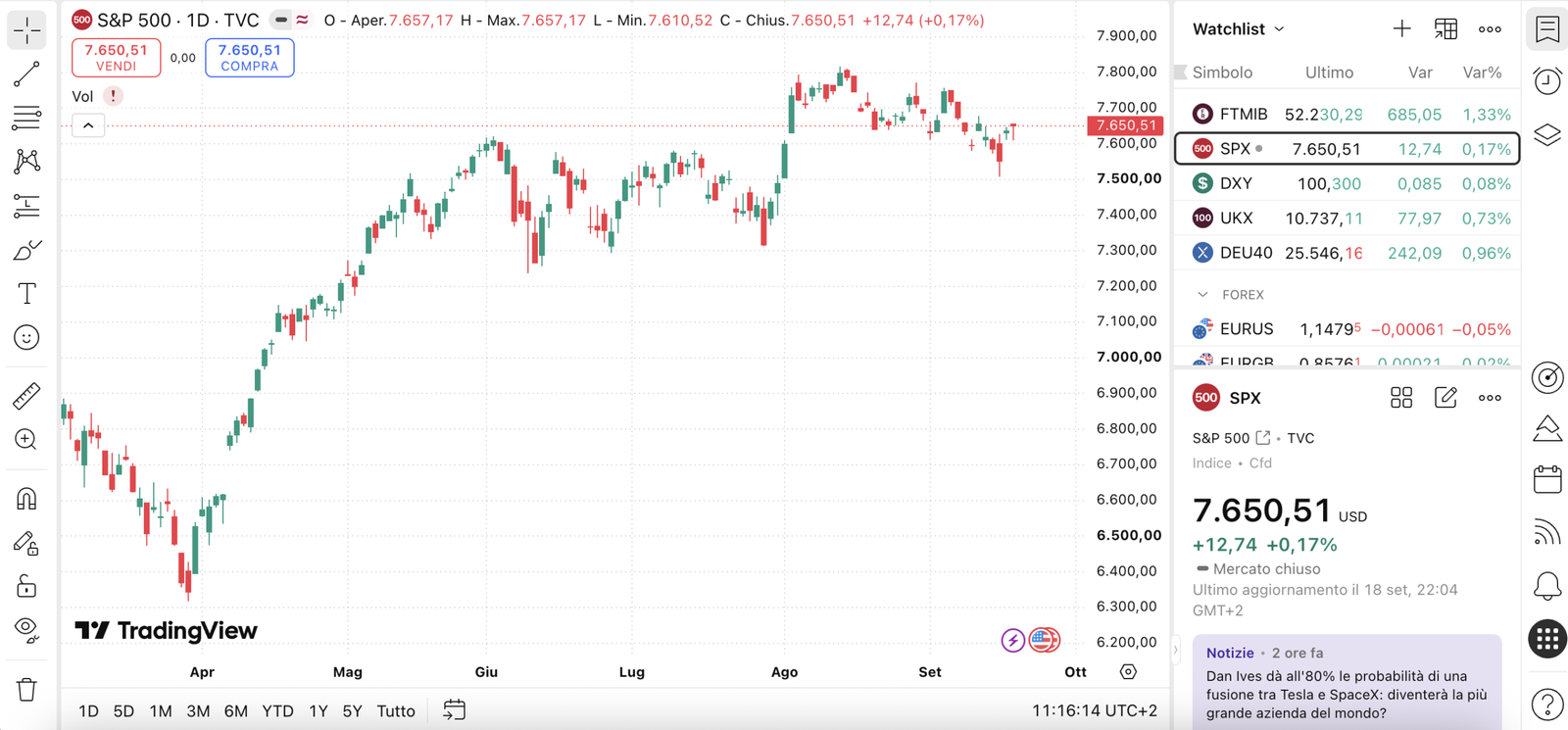Open the Watchlist dropdown menu
This screenshot has width=1568, height=730.
point(1238,29)
